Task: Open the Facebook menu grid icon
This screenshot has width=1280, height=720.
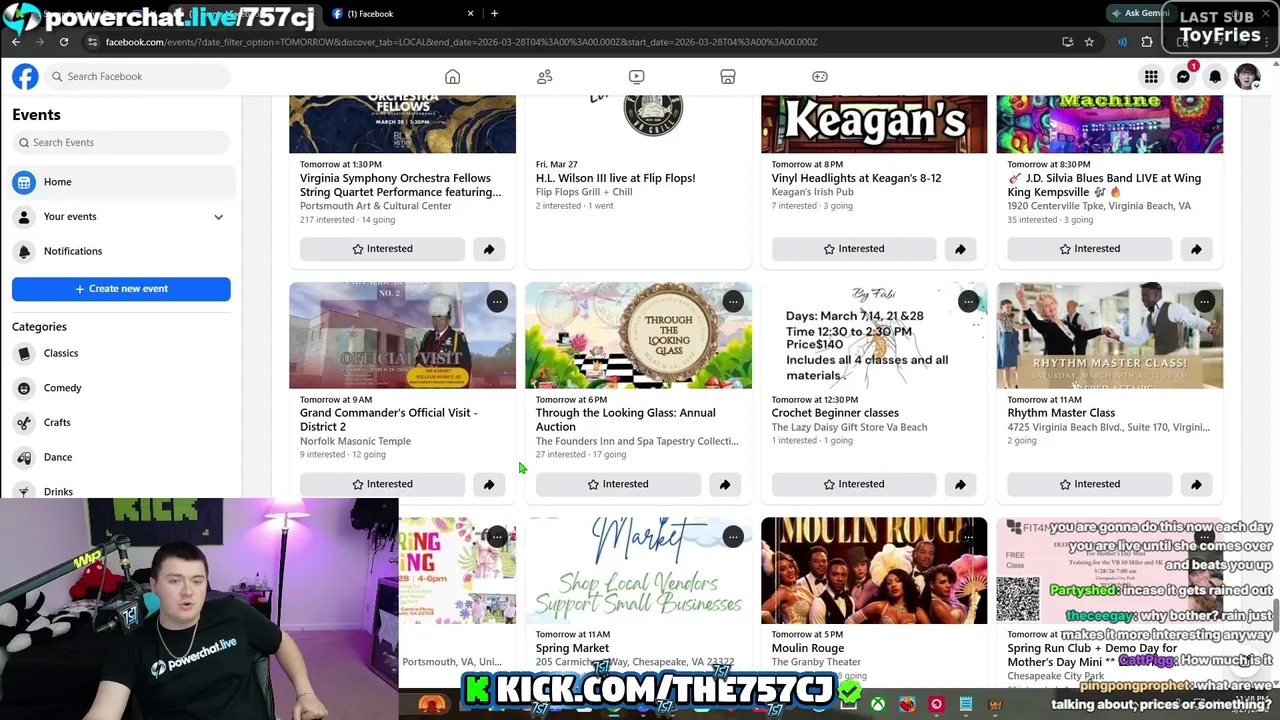Action: (1151, 77)
